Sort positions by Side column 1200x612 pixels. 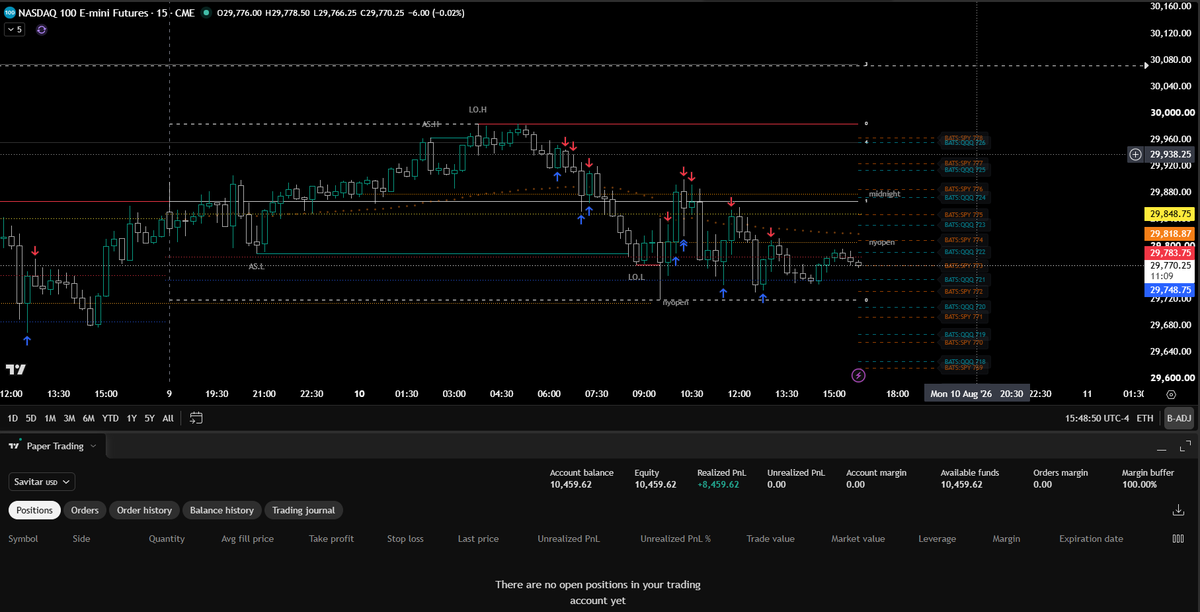(82, 539)
